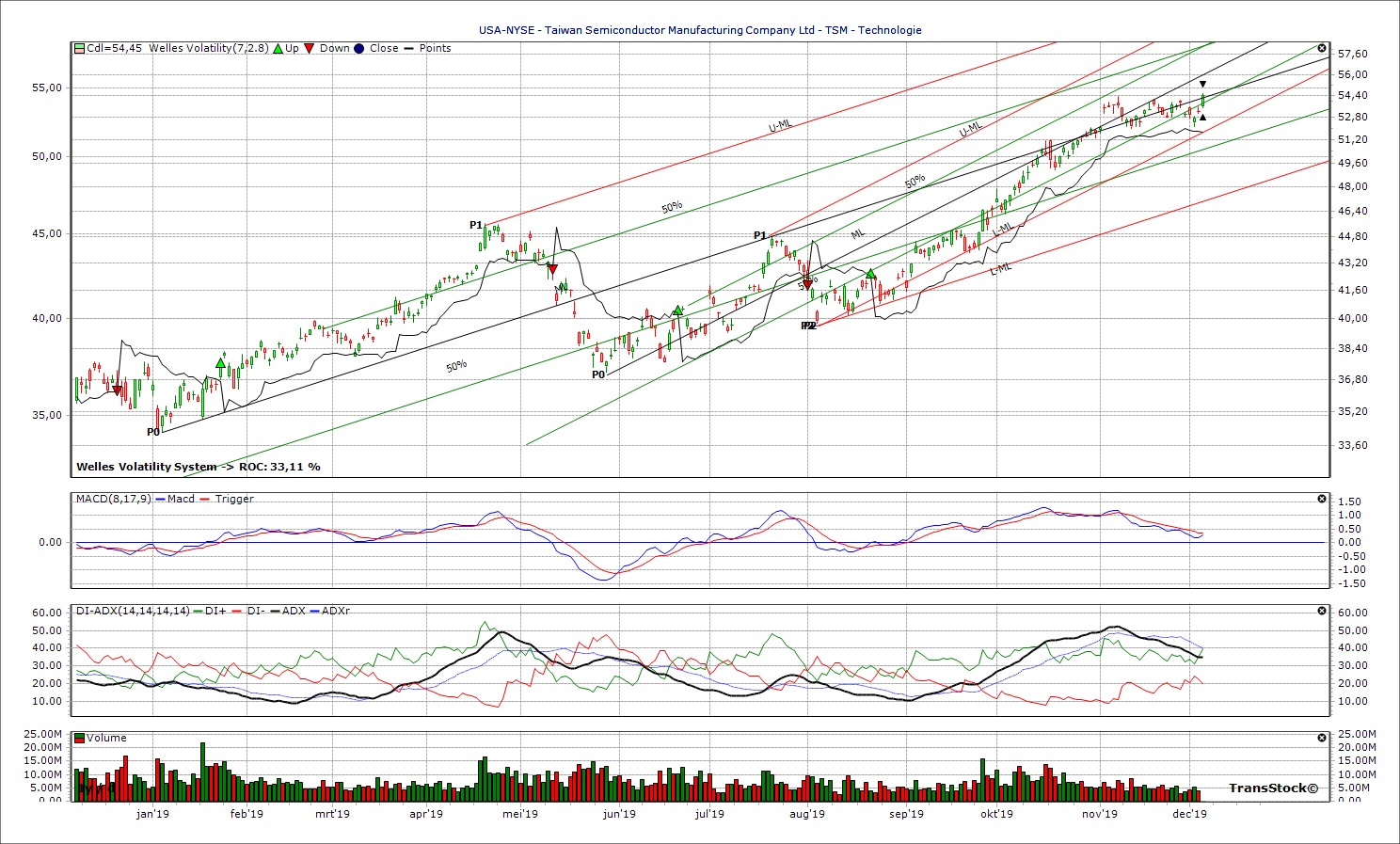Click the aug'19 date axis label

click(807, 814)
